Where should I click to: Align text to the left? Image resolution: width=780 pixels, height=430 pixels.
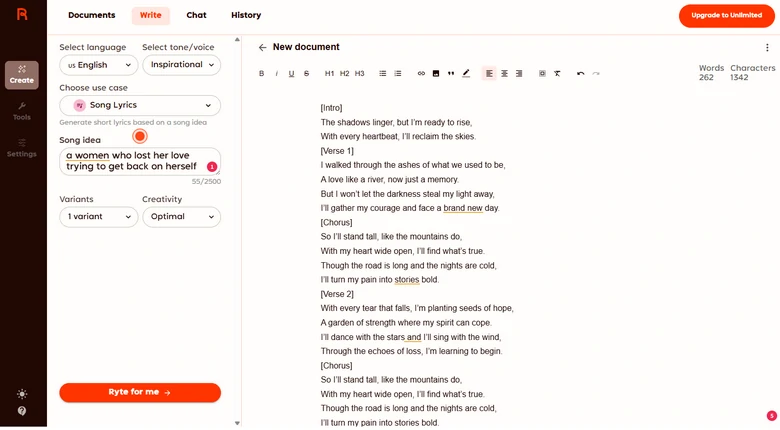[x=489, y=74]
